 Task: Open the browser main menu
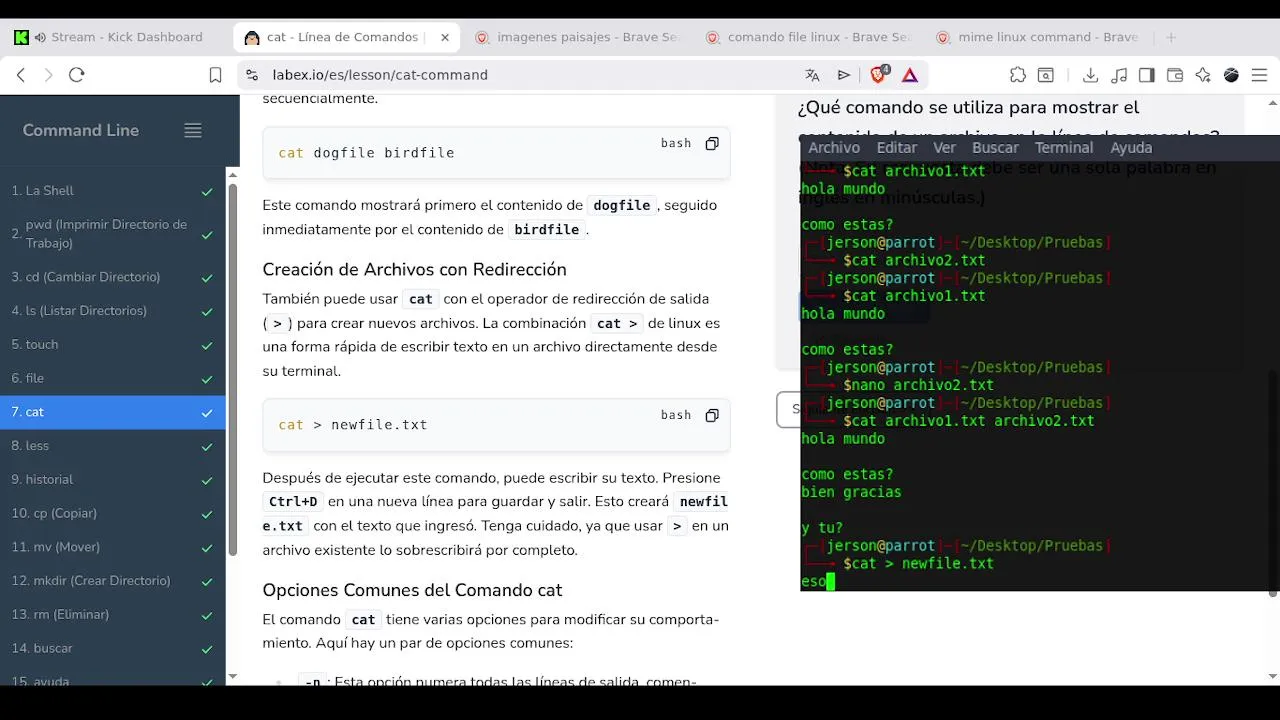tap(1260, 75)
